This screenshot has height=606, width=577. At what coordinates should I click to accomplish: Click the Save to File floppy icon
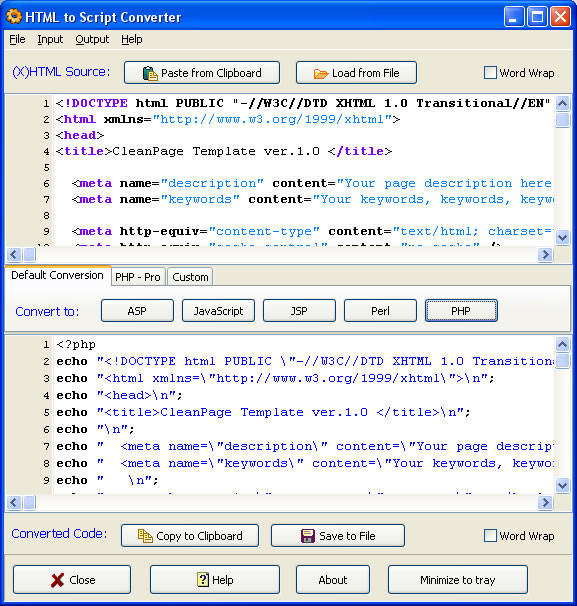click(x=308, y=536)
